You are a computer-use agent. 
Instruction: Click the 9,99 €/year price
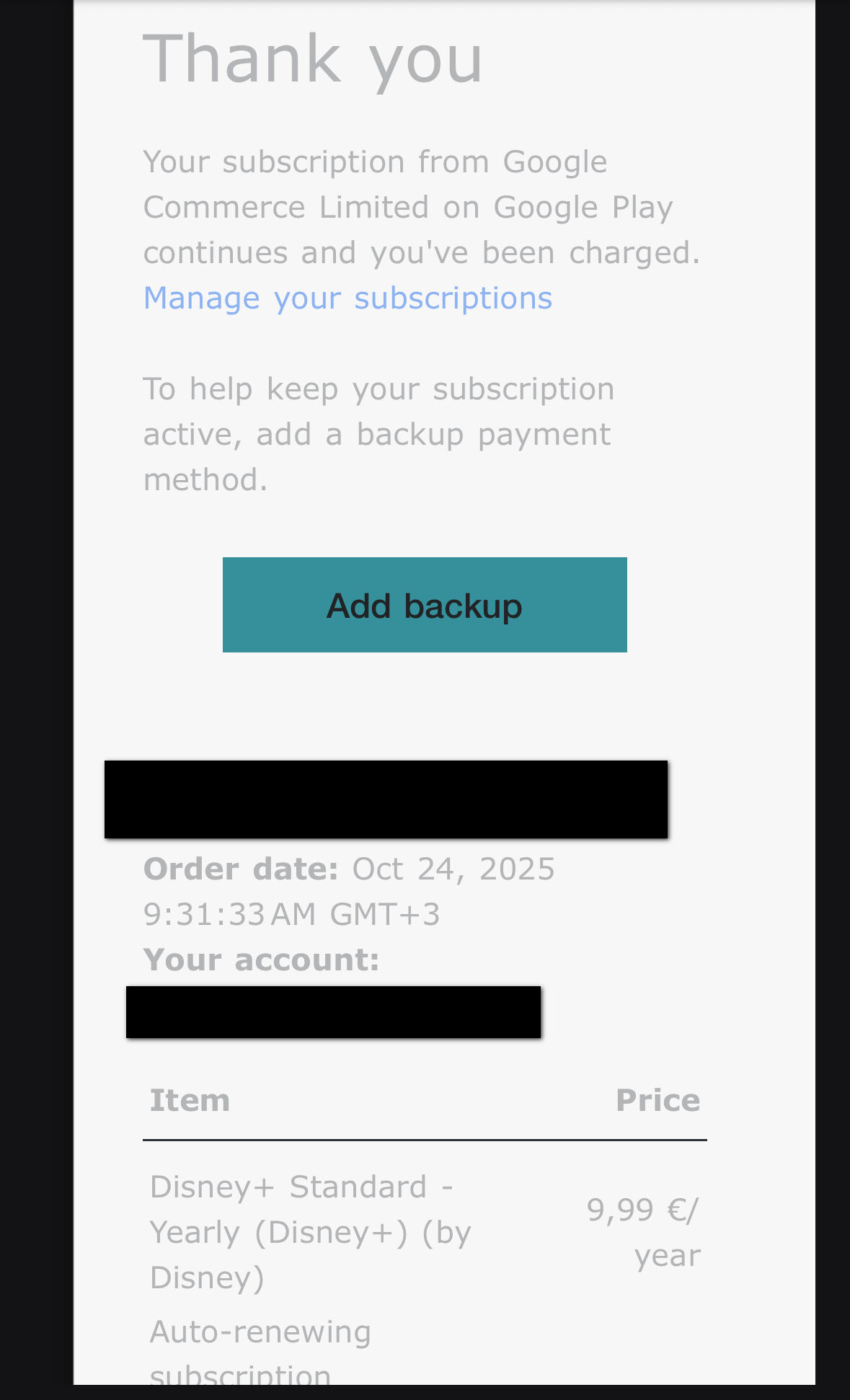(x=643, y=1232)
